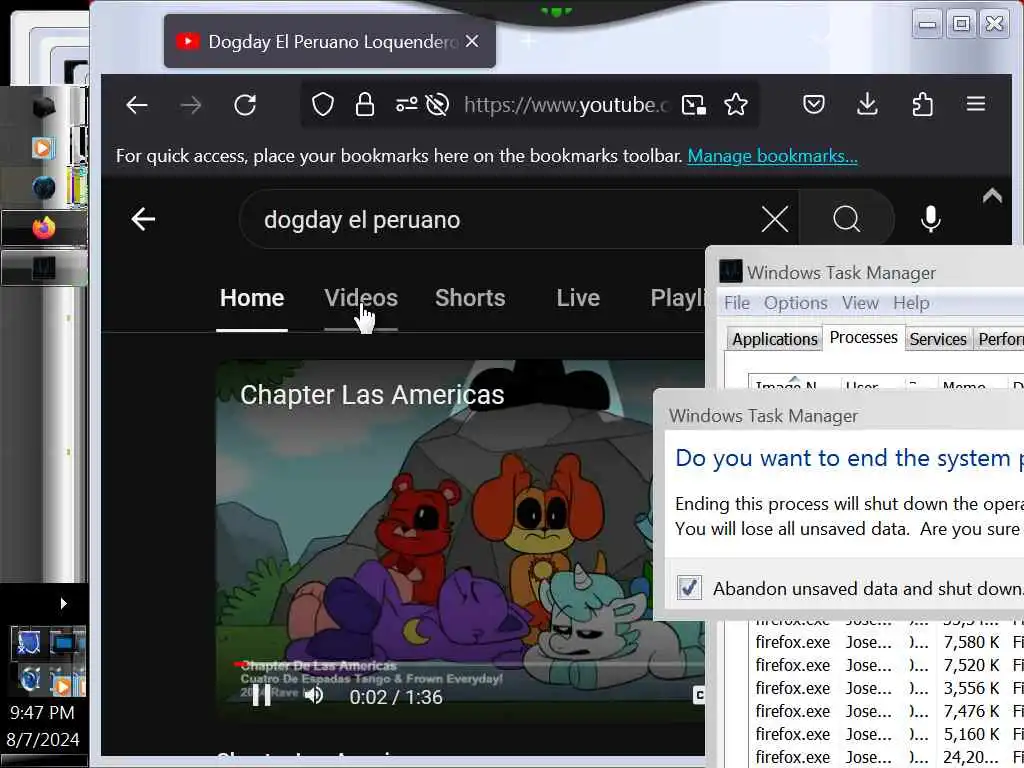Toggle Abandon unsaved data and shut down checkbox
The width and height of the screenshot is (1024, 768).
689,588
